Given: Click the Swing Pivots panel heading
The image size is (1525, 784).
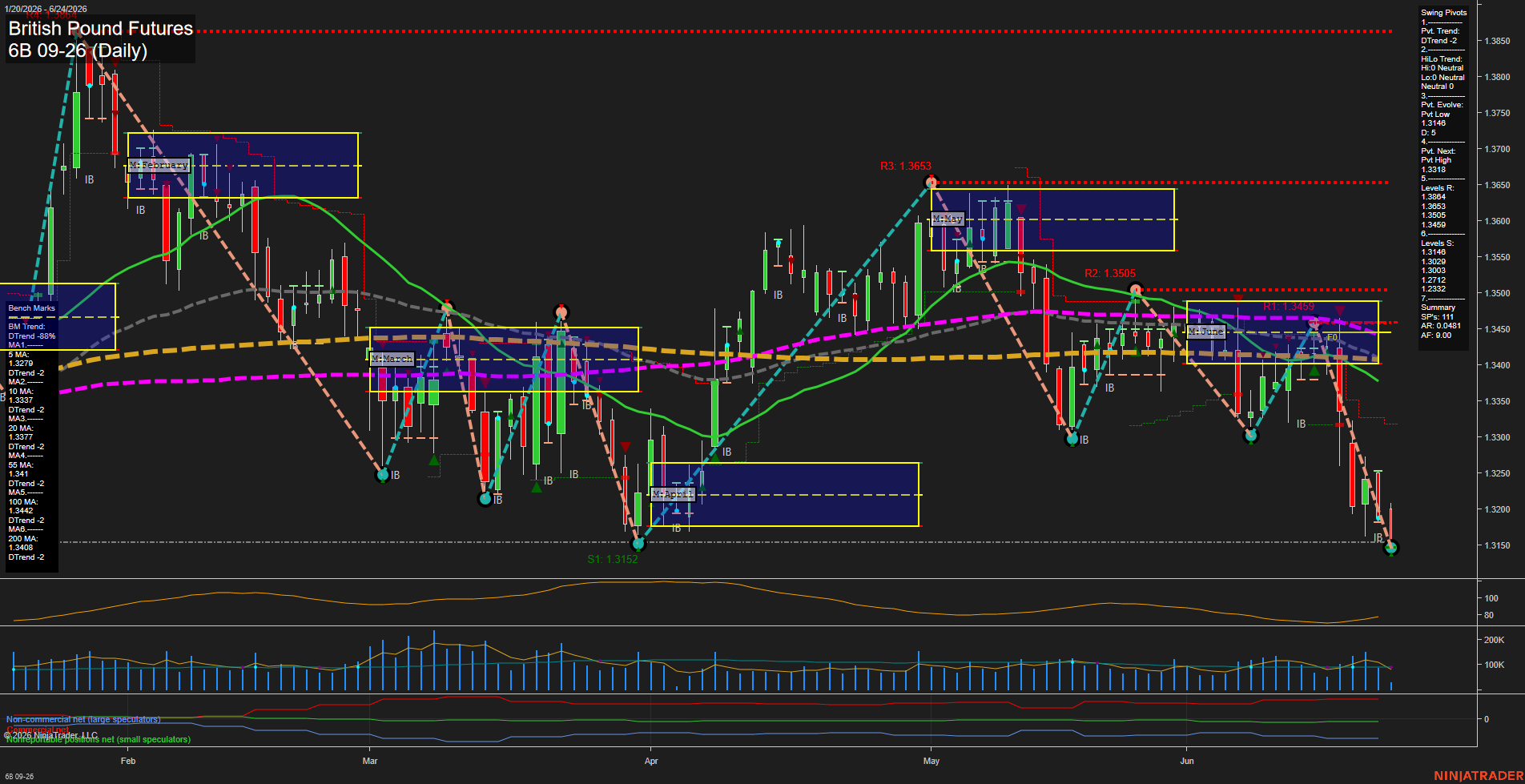Looking at the screenshot, I should click(x=1444, y=13).
